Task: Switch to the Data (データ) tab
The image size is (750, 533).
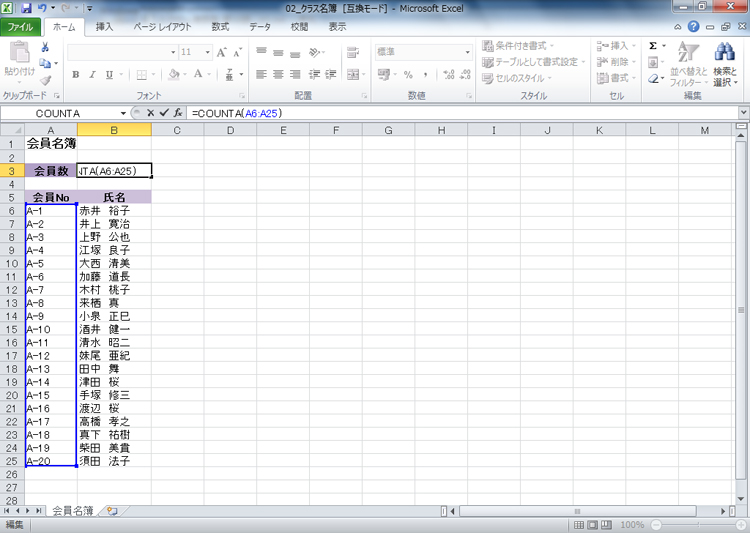Action: [x=260, y=27]
